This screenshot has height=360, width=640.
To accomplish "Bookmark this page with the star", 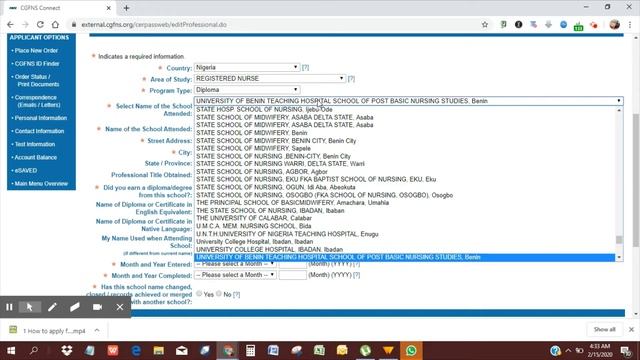I will point(485,24).
